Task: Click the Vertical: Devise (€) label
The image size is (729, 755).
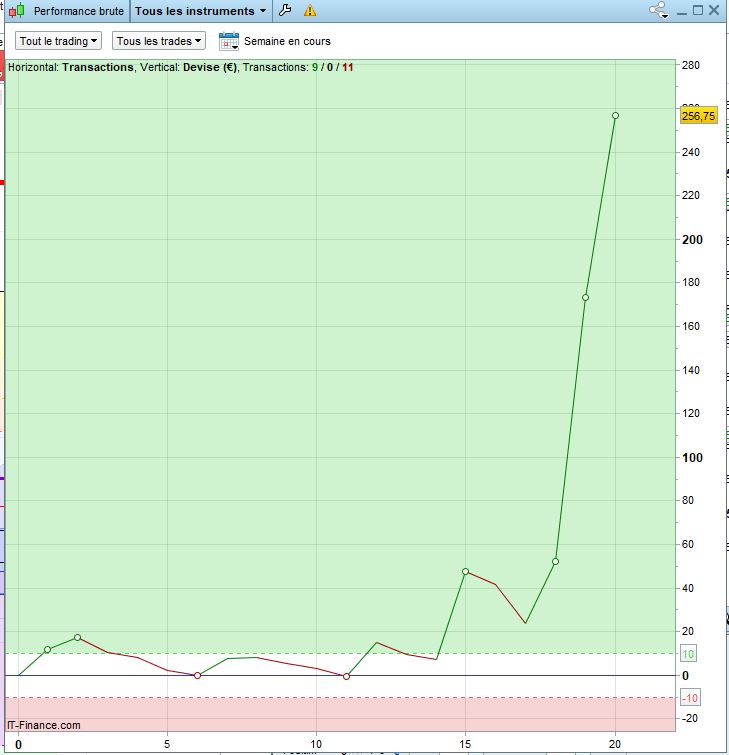Action: coord(189,67)
